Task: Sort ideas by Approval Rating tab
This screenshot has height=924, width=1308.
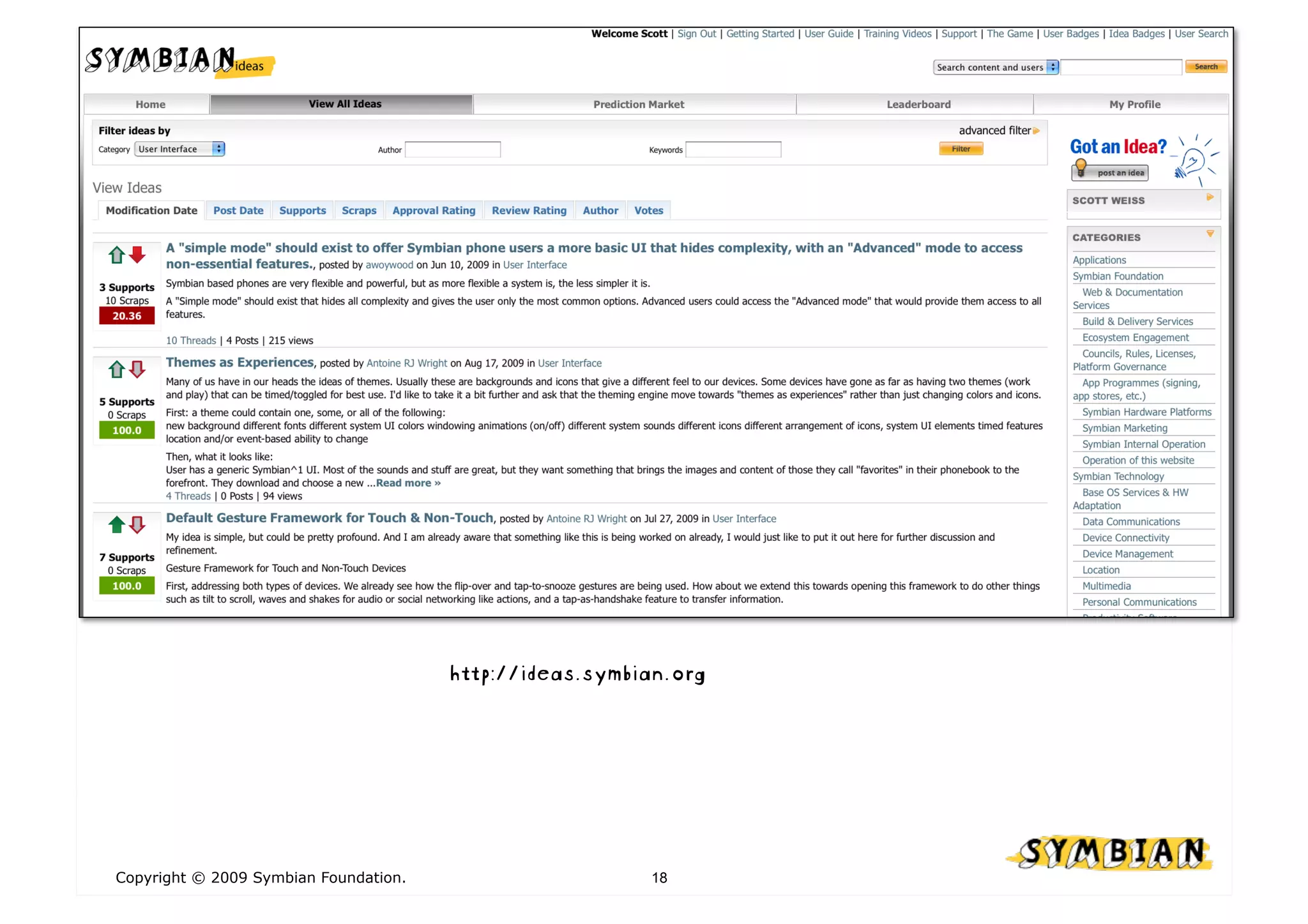Action: [434, 210]
